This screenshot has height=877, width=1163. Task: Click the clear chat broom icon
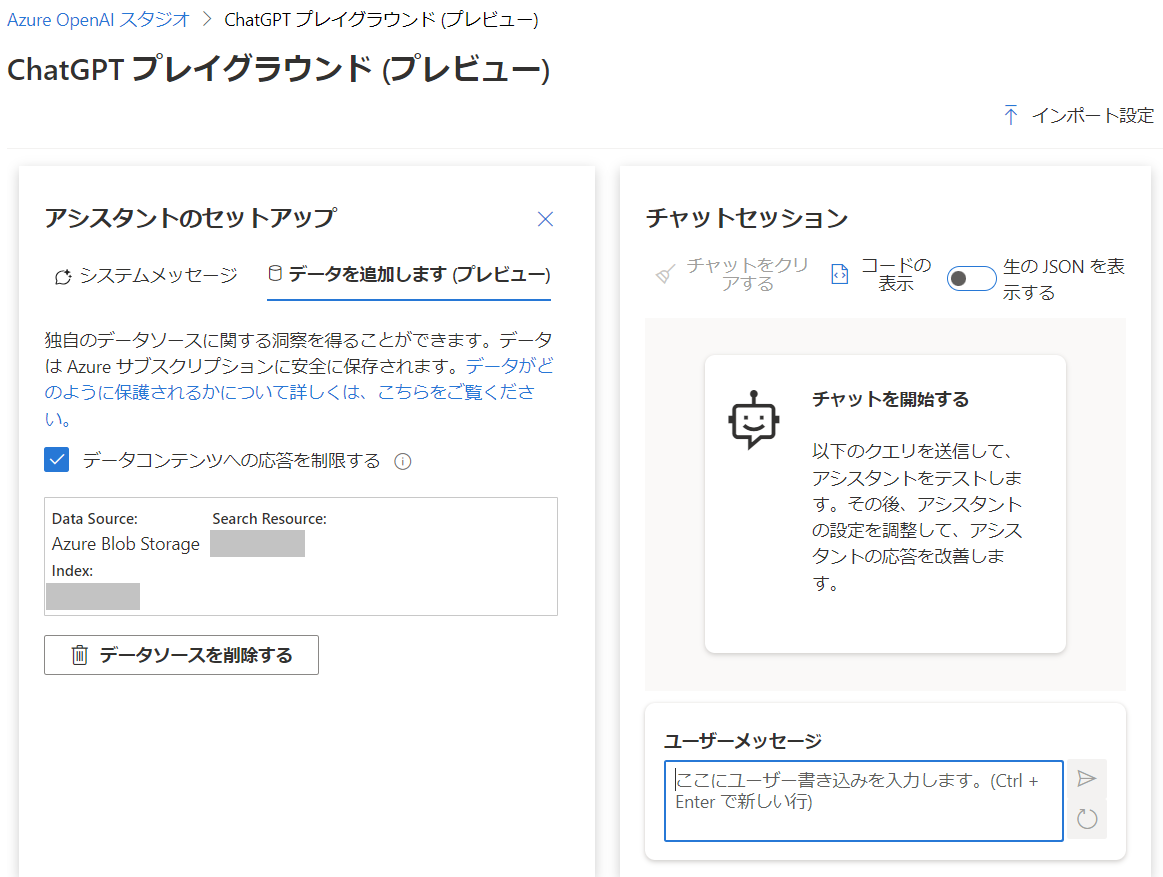tap(665, 275)
